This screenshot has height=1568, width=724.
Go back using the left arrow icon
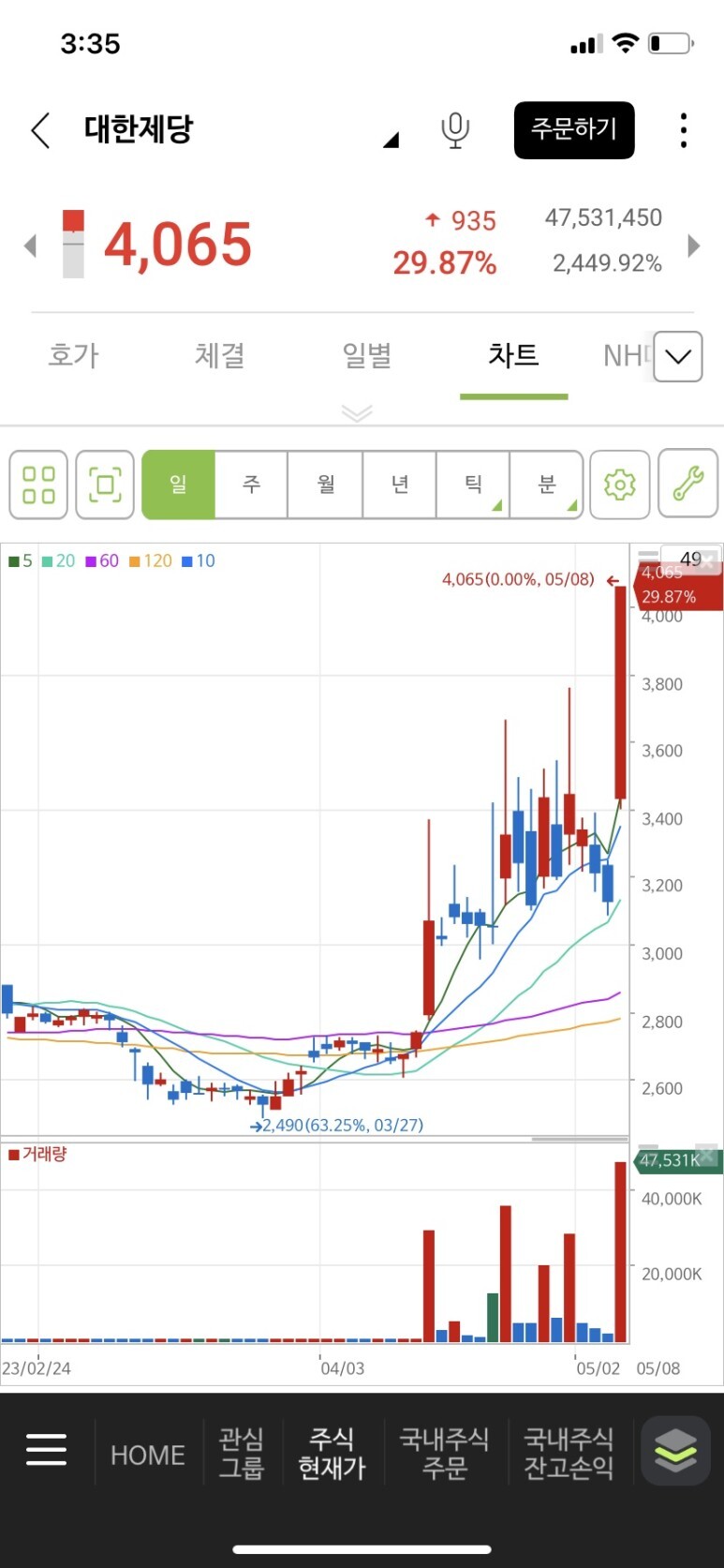(40, 130)
